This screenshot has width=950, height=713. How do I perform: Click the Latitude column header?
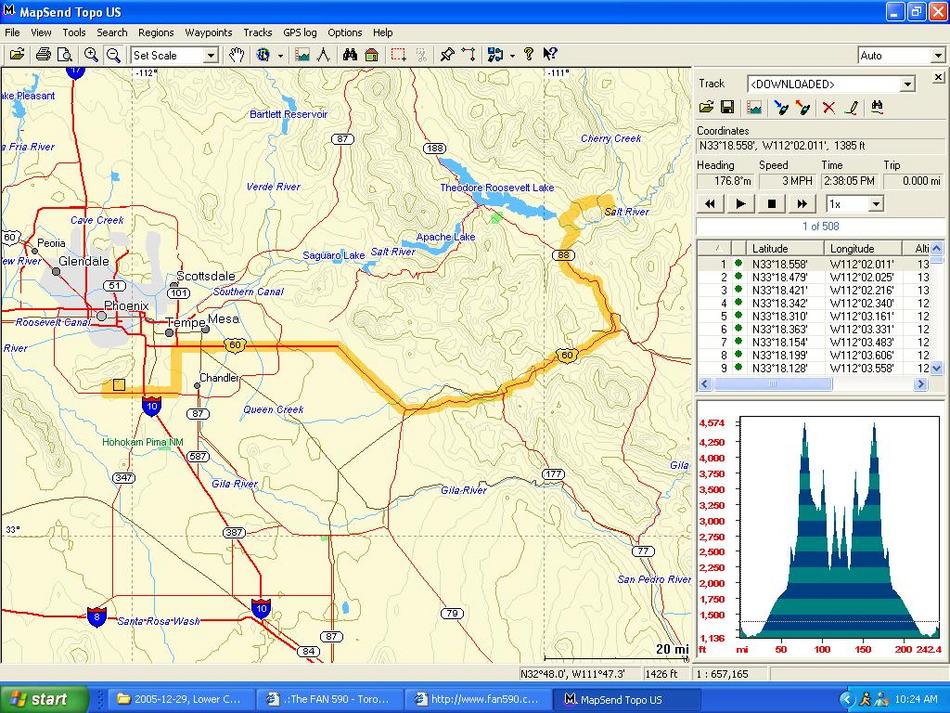coord(785,248)
